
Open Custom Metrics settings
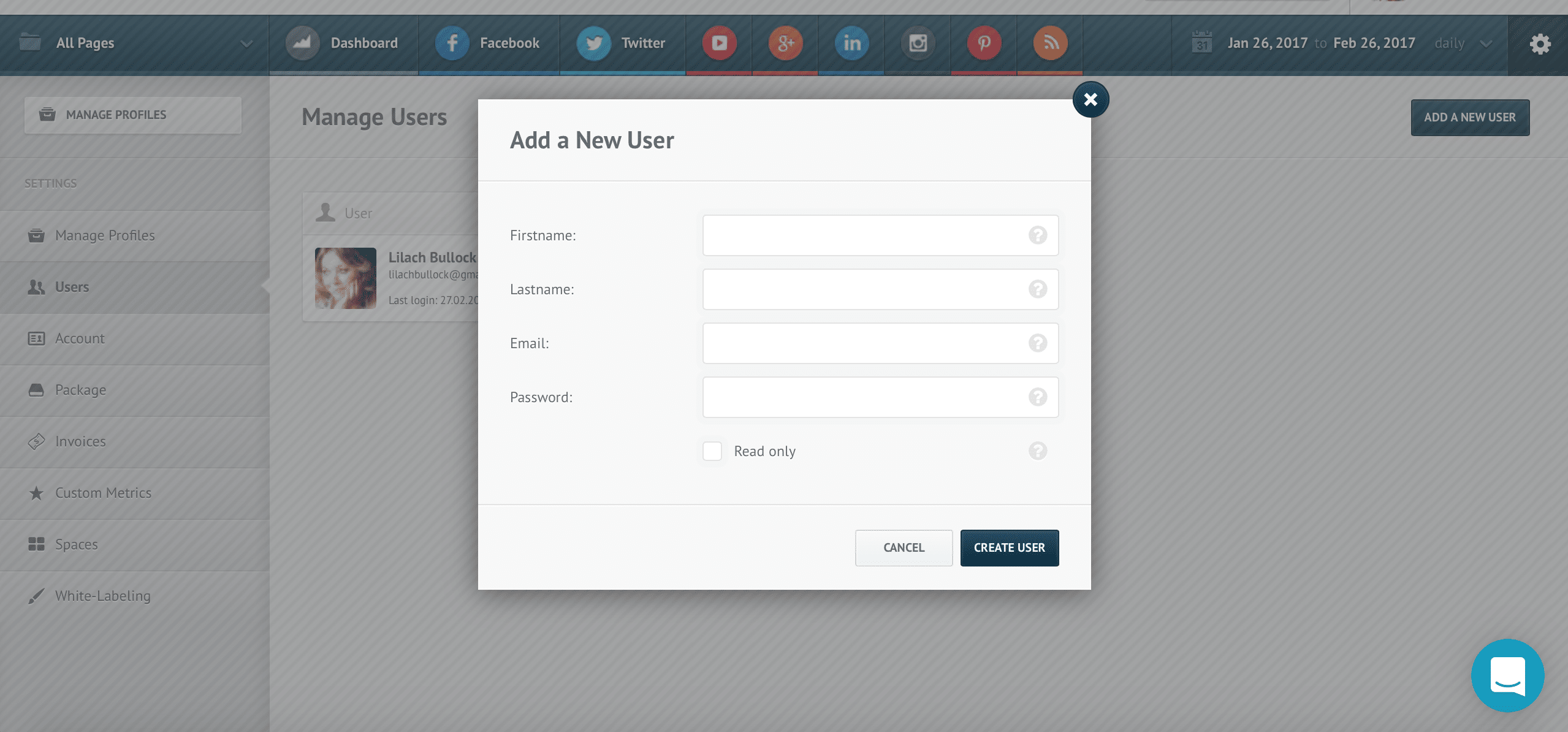point(134,494)
